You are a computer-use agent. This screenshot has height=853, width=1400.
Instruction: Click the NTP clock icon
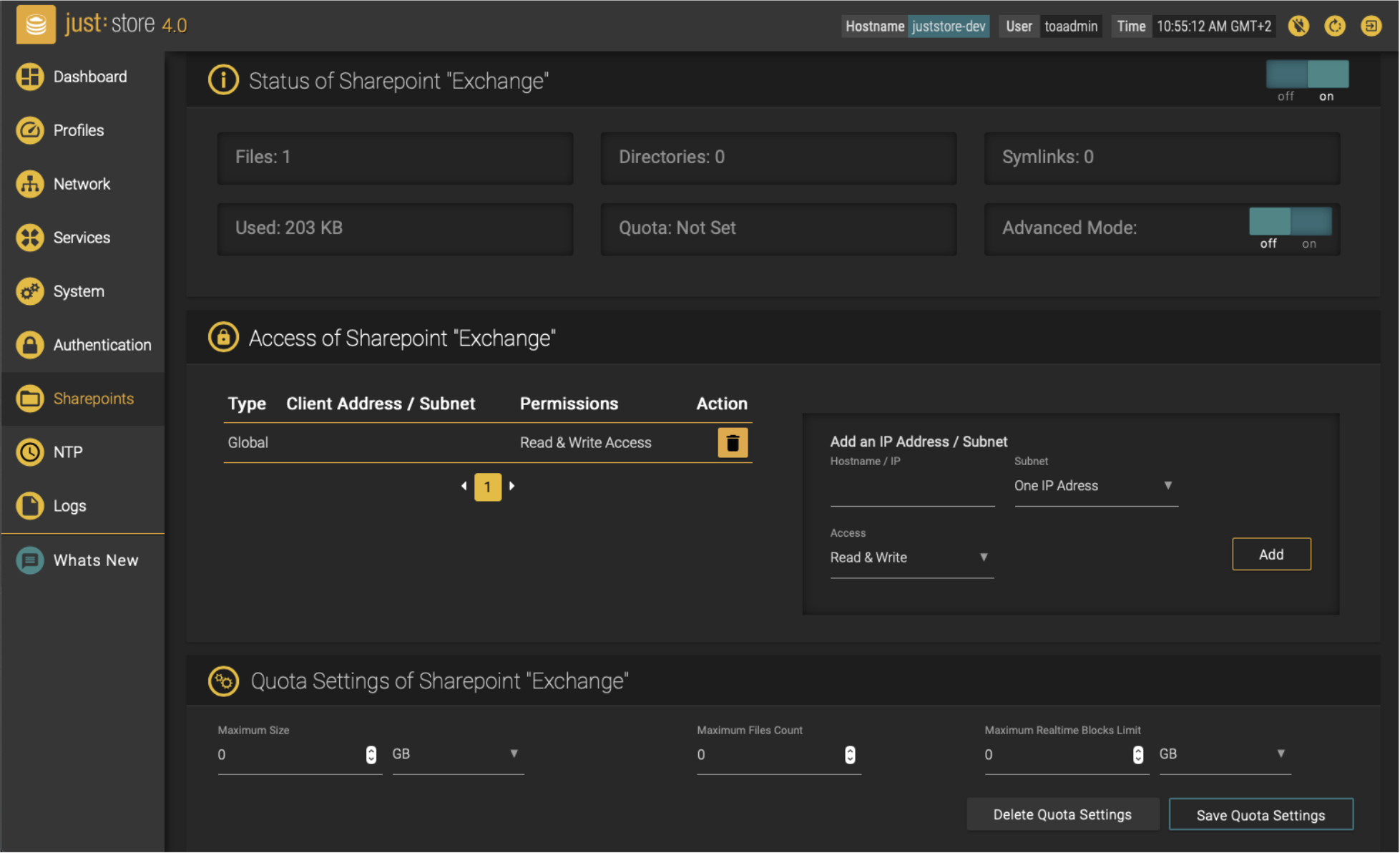coord(30,452)
